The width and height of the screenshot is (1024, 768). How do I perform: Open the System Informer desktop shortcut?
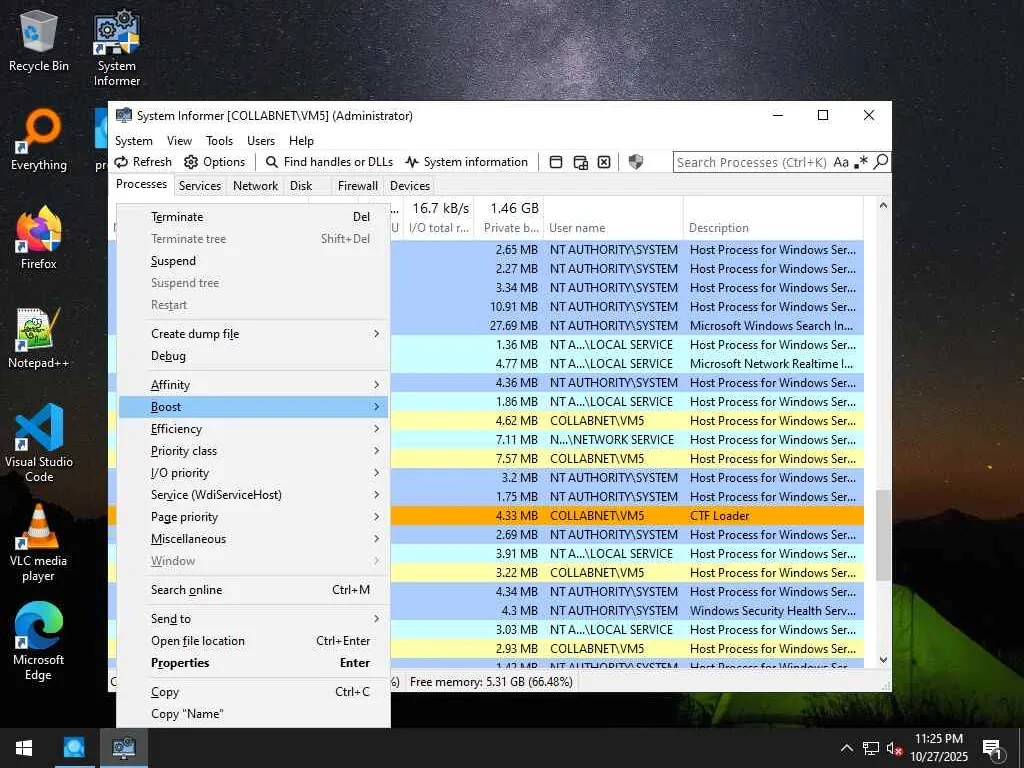click(x=117, y=48)
